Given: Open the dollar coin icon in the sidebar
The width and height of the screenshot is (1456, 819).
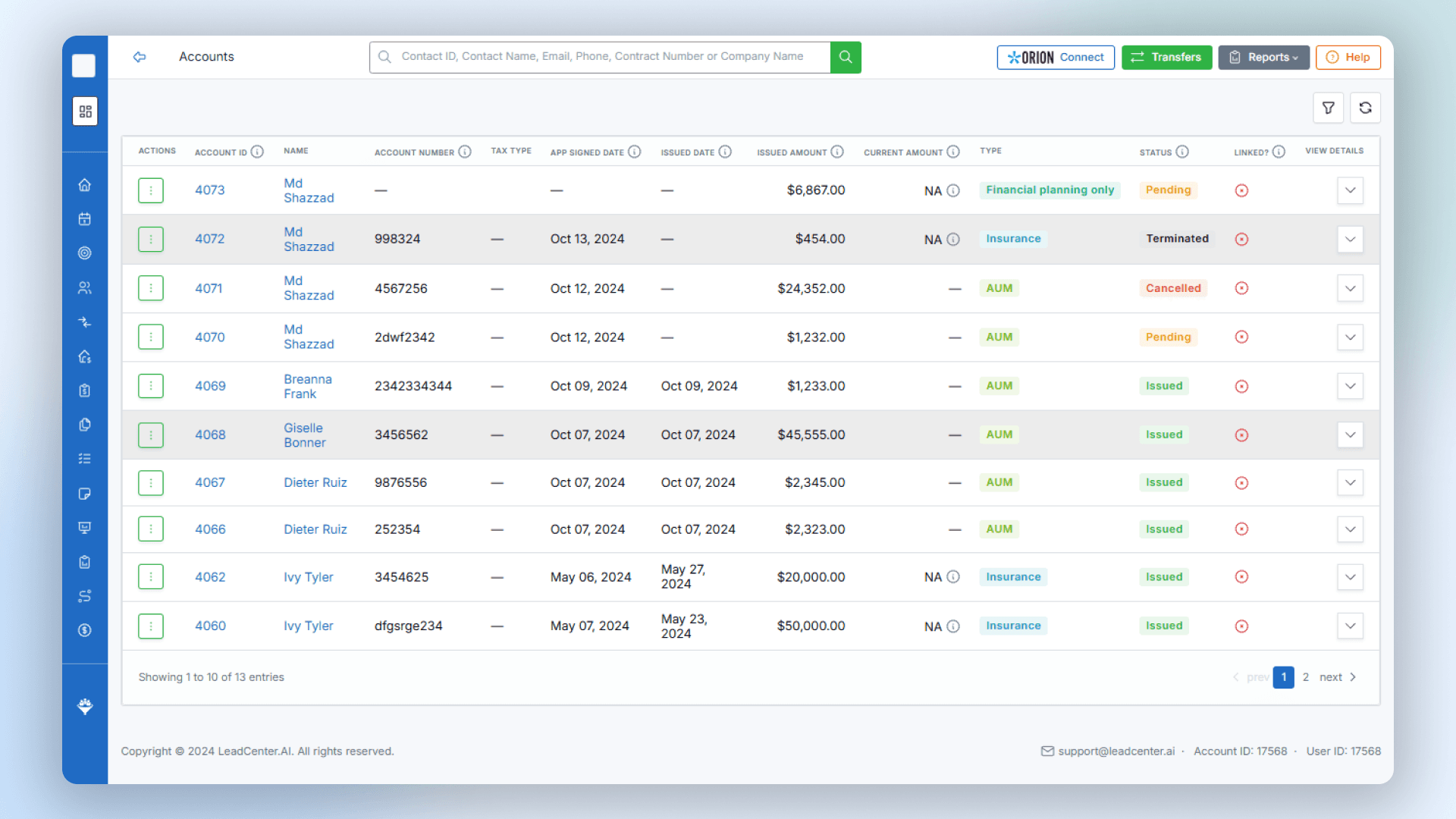Looking at the screenshot, I should [x=85, y=630].
